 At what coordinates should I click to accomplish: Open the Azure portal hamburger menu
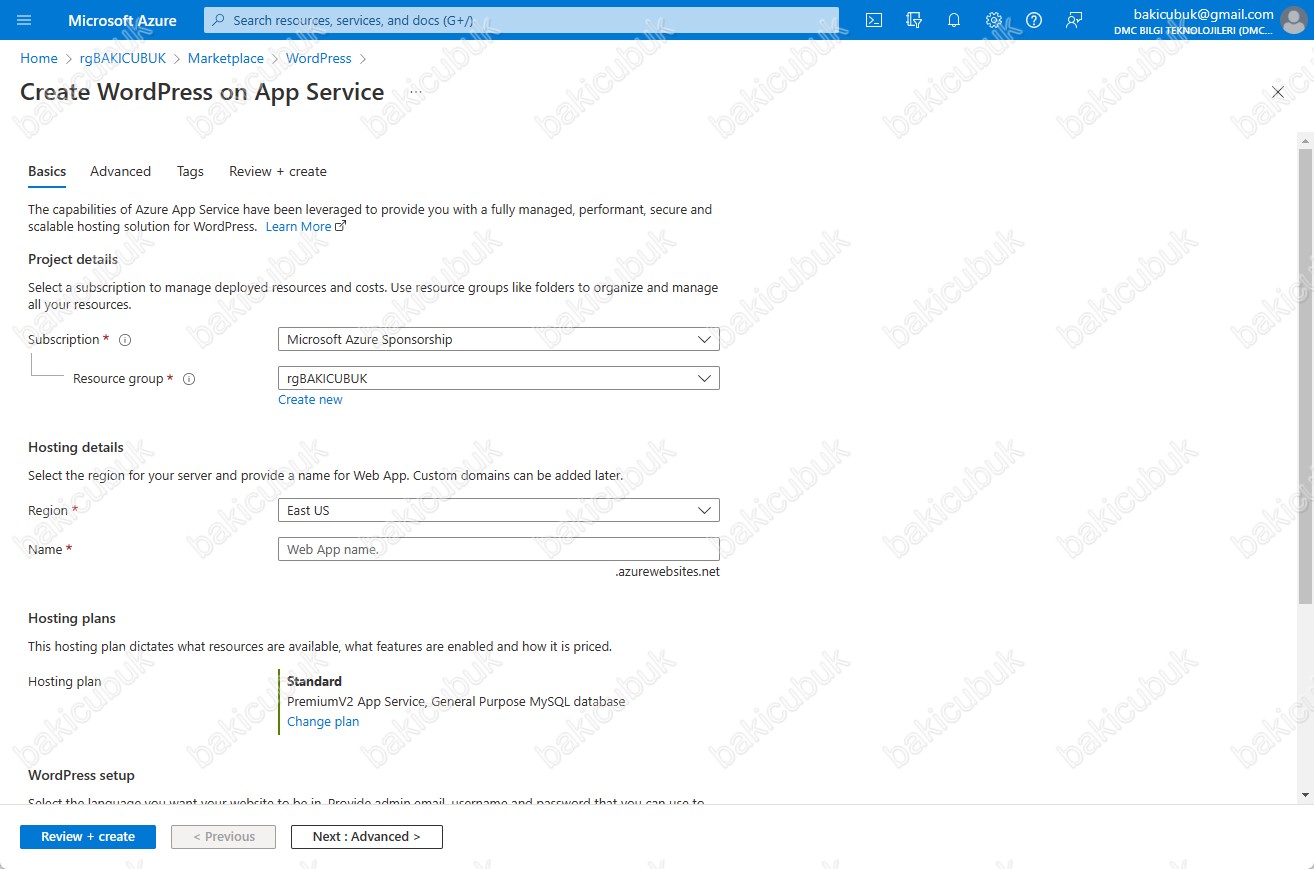(24, 20)
